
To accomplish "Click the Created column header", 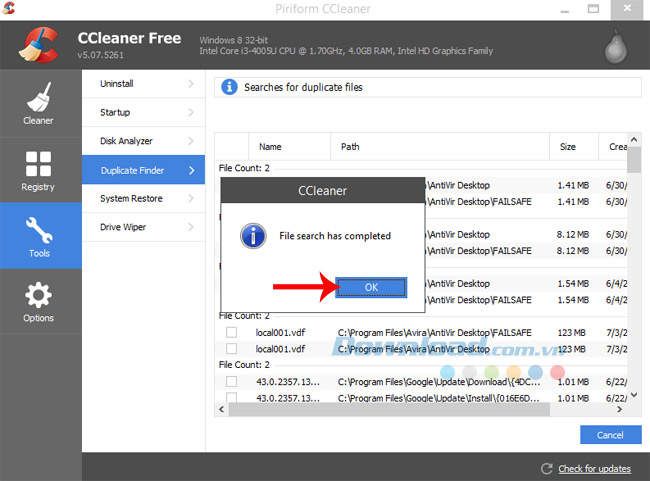I will 613,146.
